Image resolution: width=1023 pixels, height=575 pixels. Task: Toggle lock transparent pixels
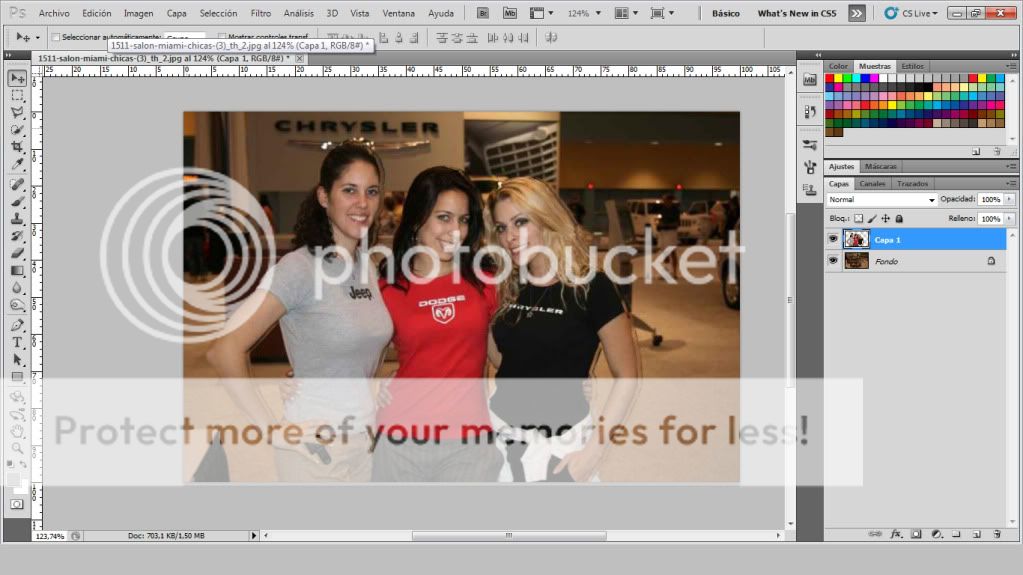tap(859, 219)
